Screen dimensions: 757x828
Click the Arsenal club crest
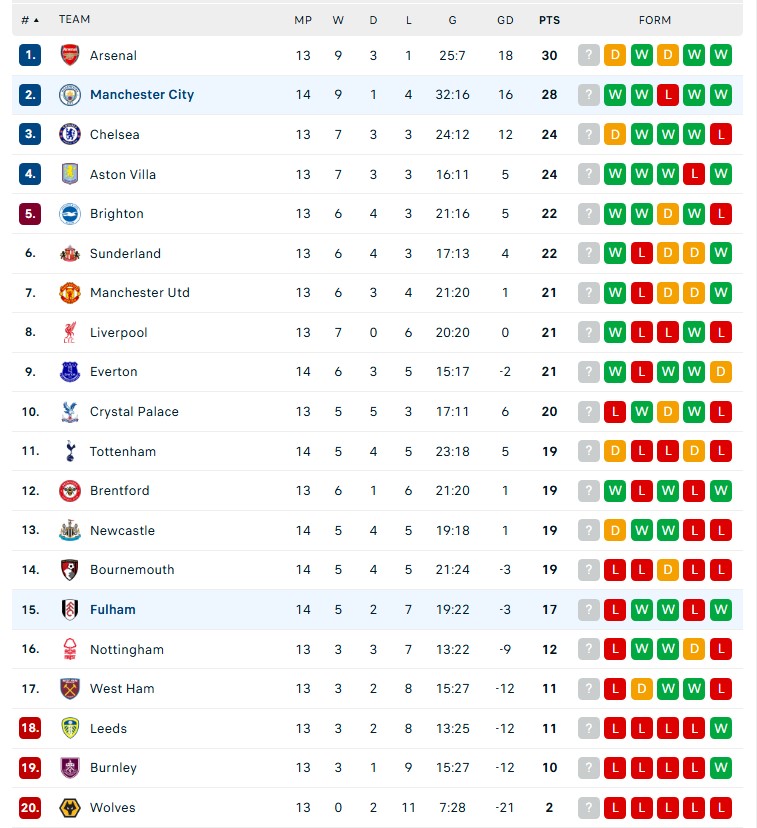69,55
